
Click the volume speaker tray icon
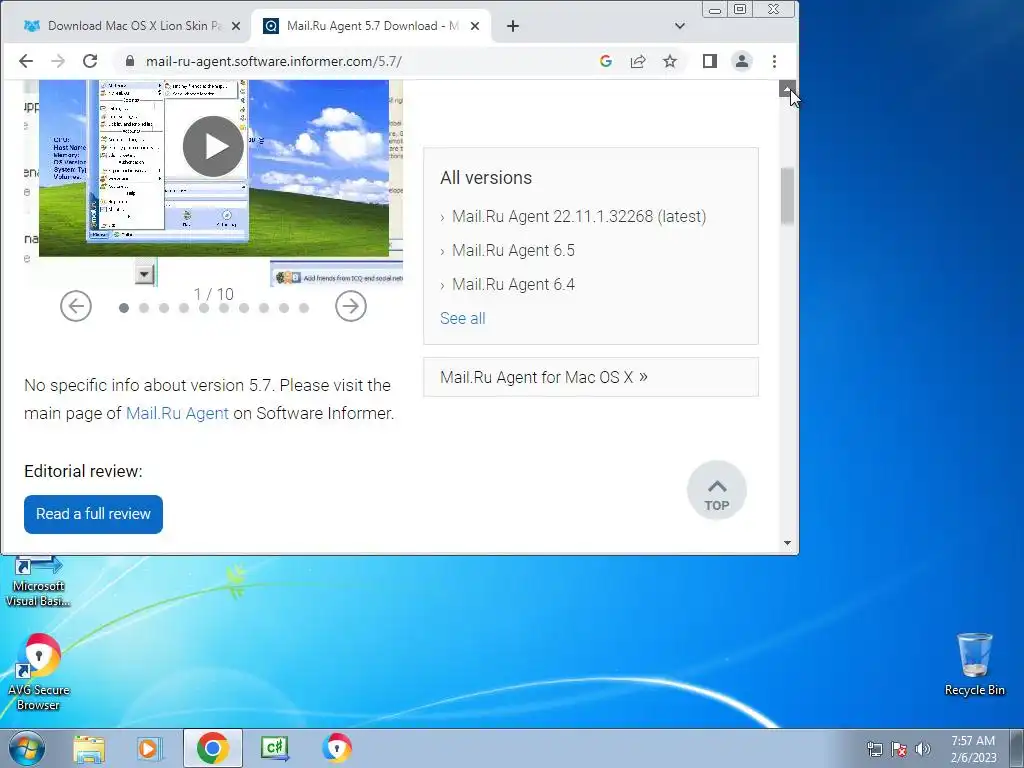[x=922, y=749]
